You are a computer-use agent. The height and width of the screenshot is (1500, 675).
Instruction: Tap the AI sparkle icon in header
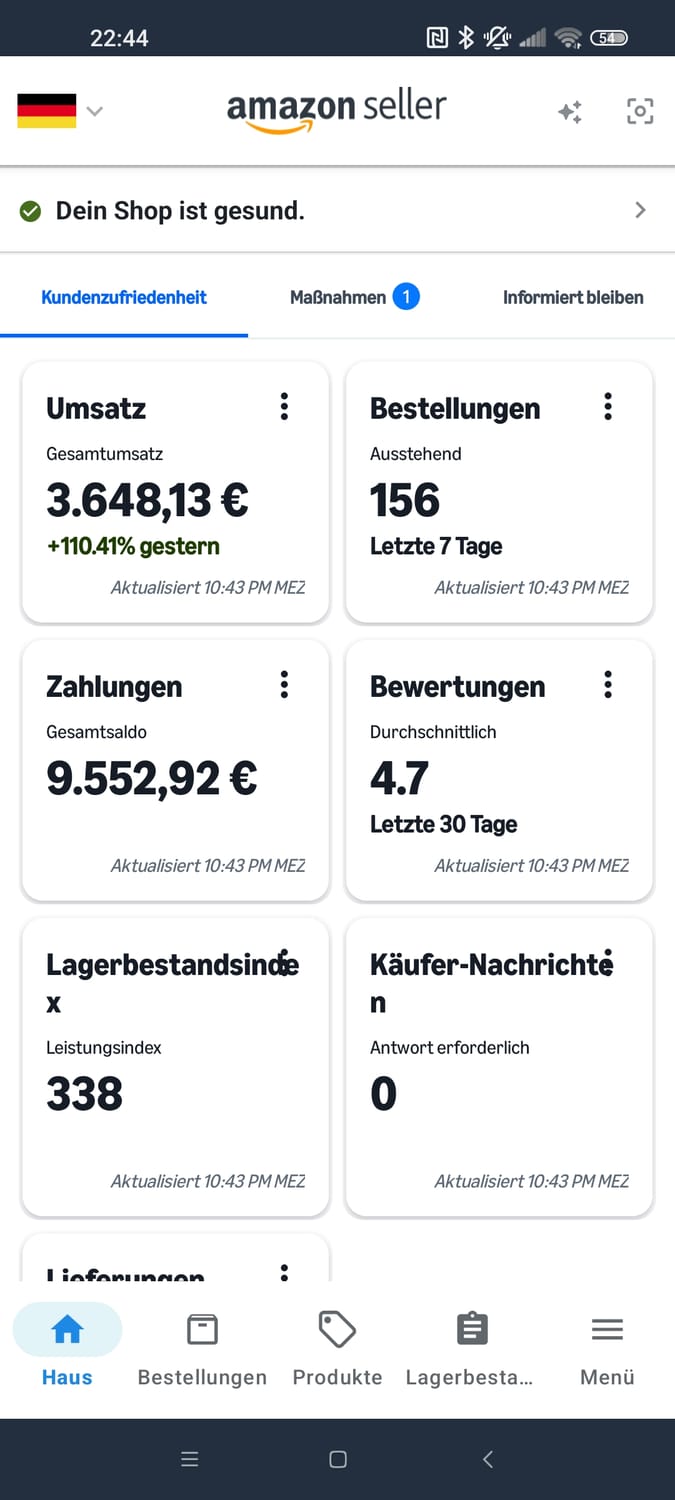[x=570, y=112]
